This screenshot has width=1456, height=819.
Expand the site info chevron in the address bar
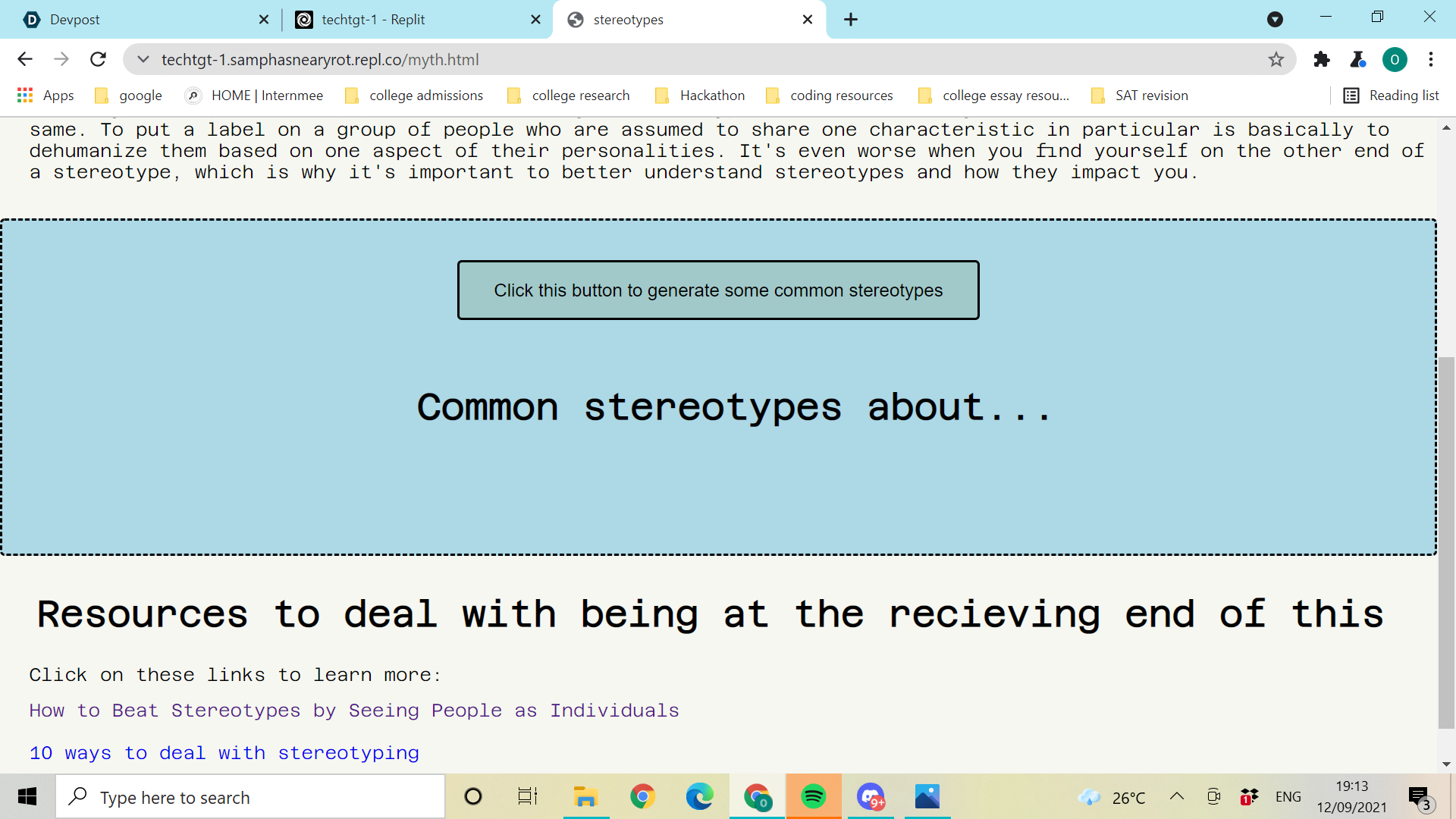[x=143, y=59]
